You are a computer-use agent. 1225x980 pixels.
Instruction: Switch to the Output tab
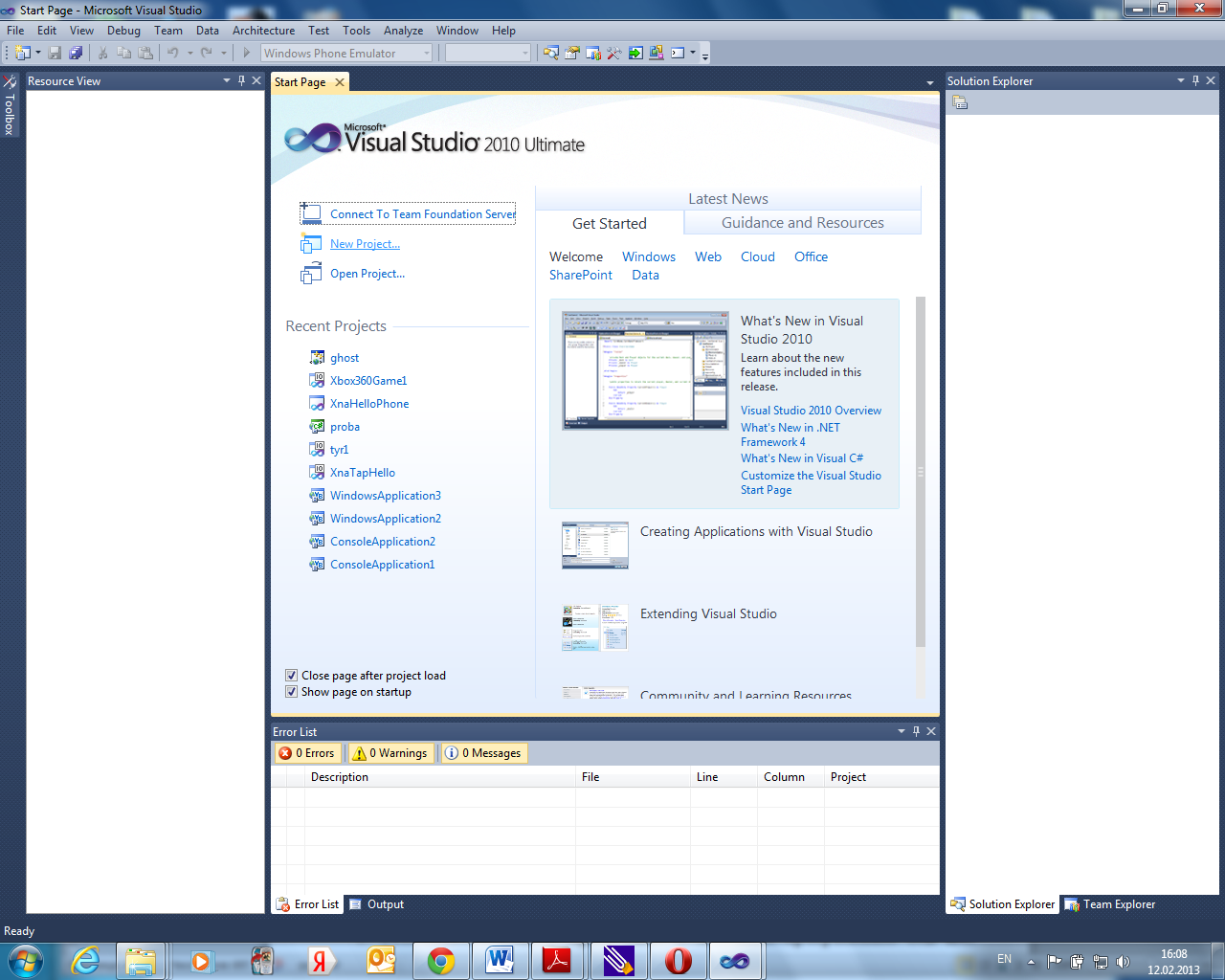pyautogui.click(x=376, y=904)
